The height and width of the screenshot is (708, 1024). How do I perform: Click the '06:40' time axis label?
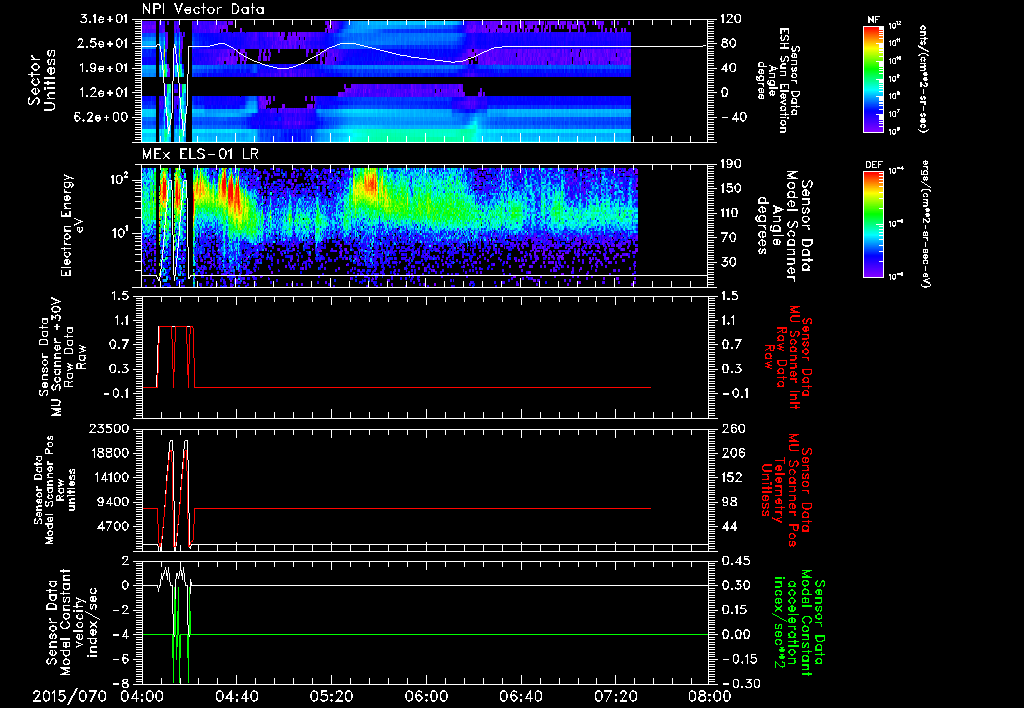(x=520, y=696)
